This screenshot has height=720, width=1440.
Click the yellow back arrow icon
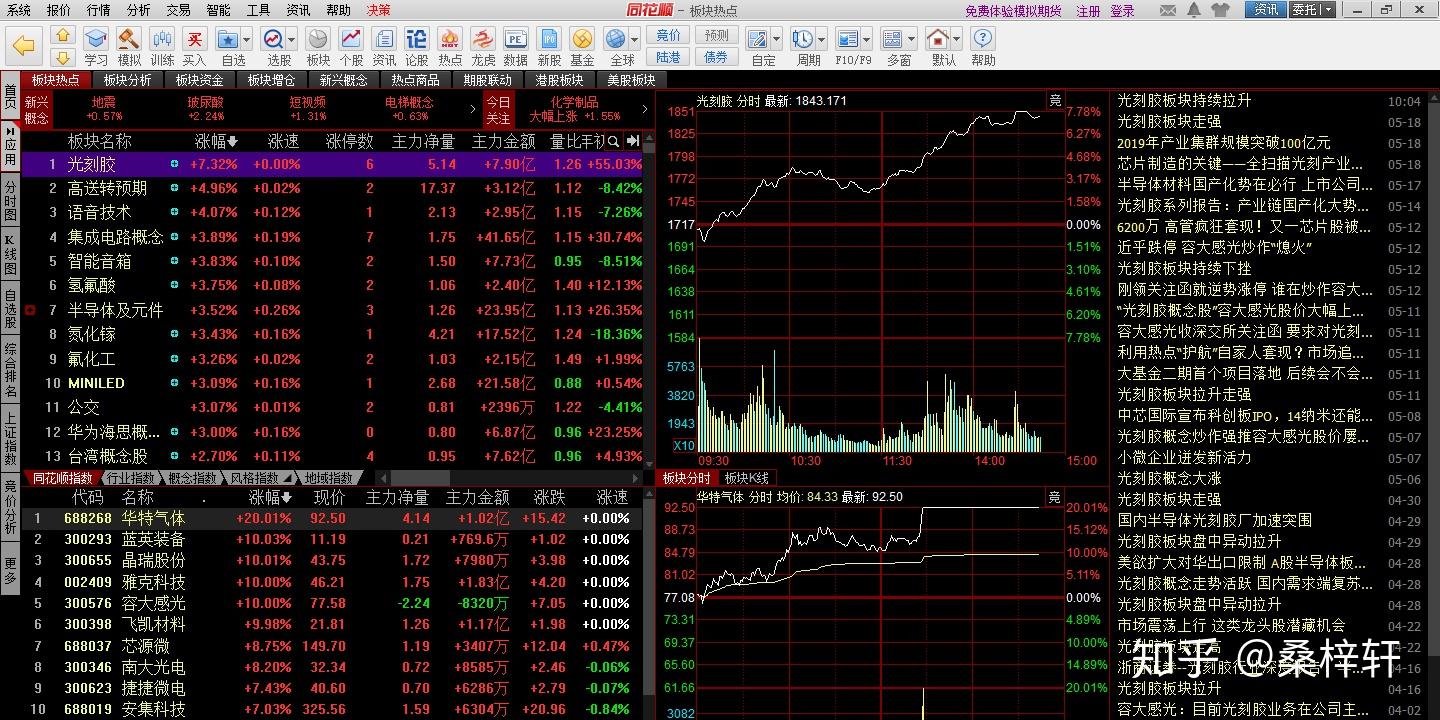23,46
